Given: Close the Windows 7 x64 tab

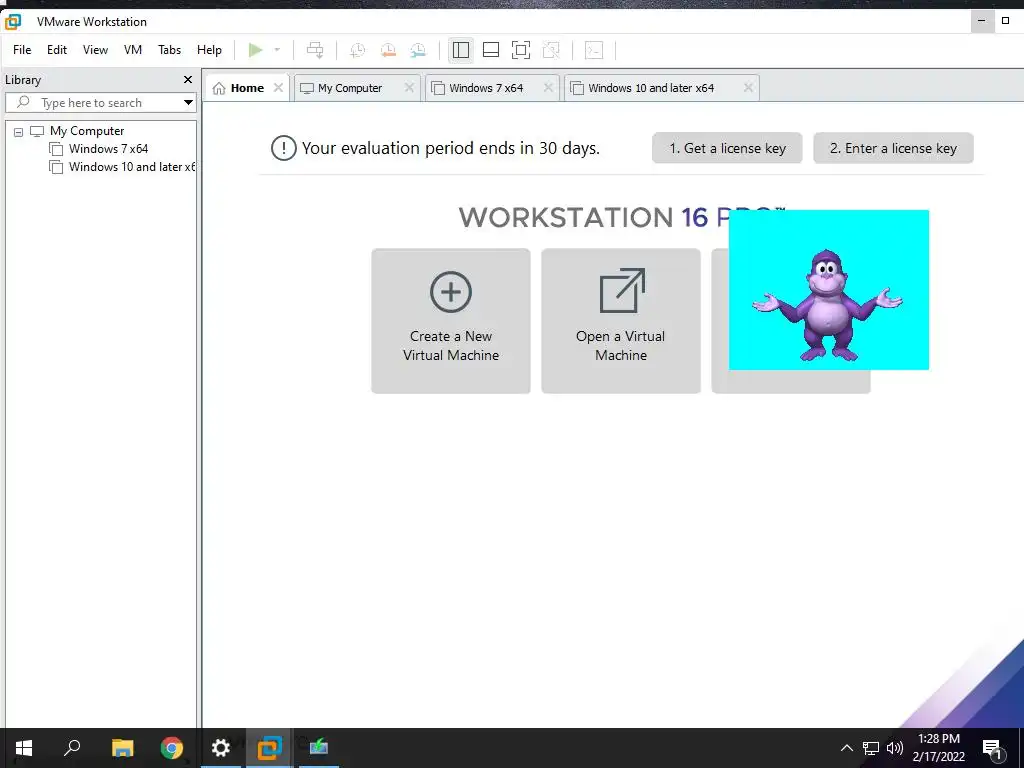Looking at the screenshot, I should (x=548, y=88).
